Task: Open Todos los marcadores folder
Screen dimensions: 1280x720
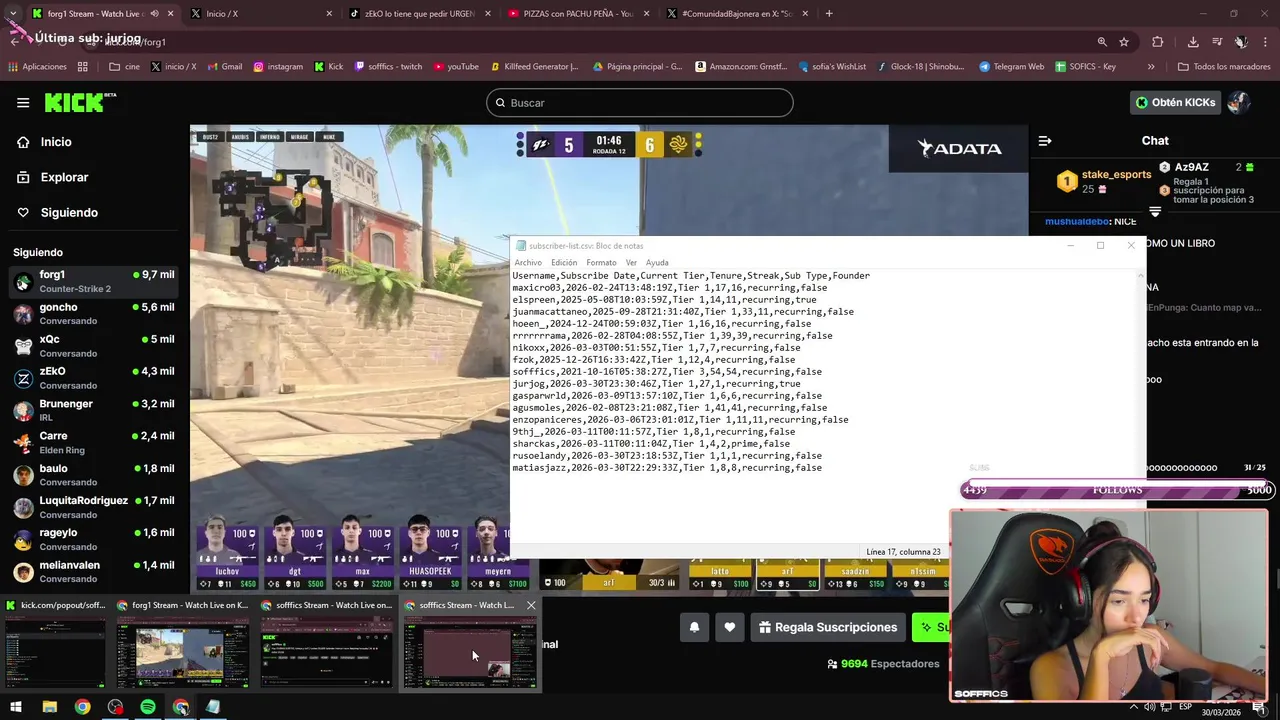Action: tap(1223, 67)
